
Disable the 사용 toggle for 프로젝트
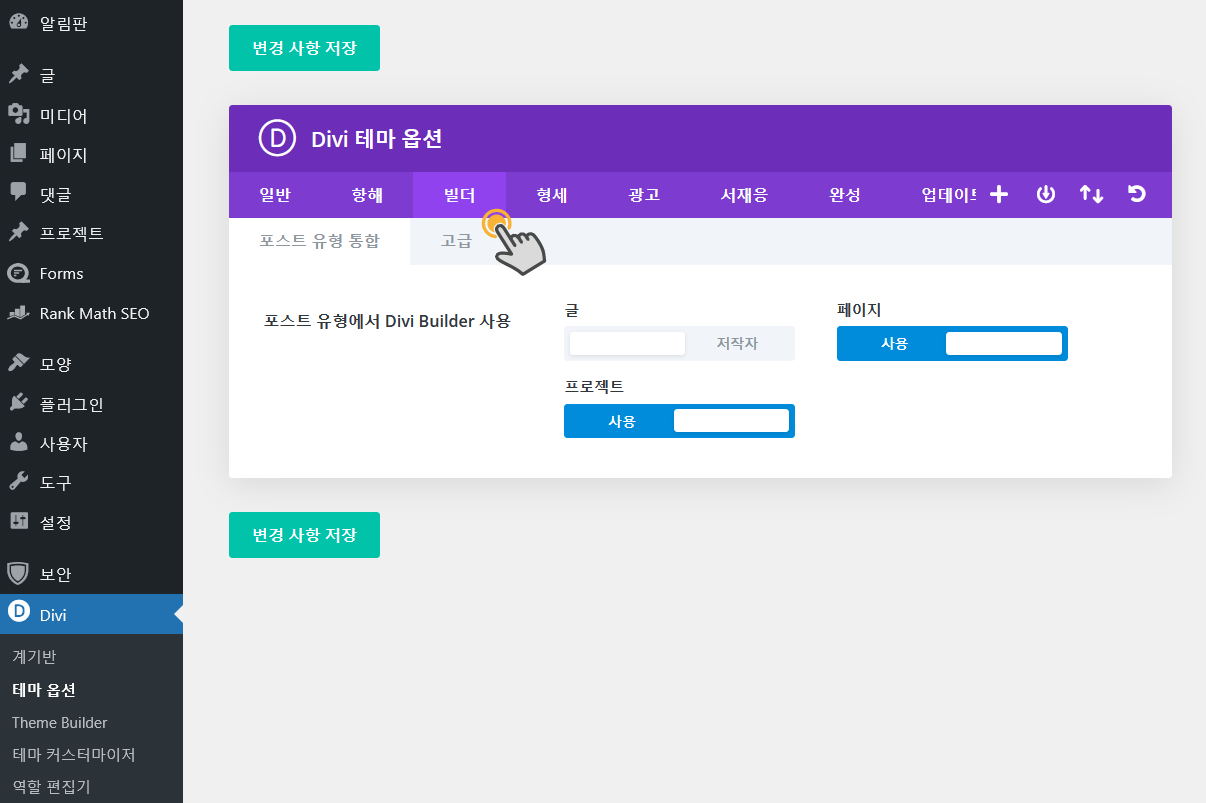[679, 420]
